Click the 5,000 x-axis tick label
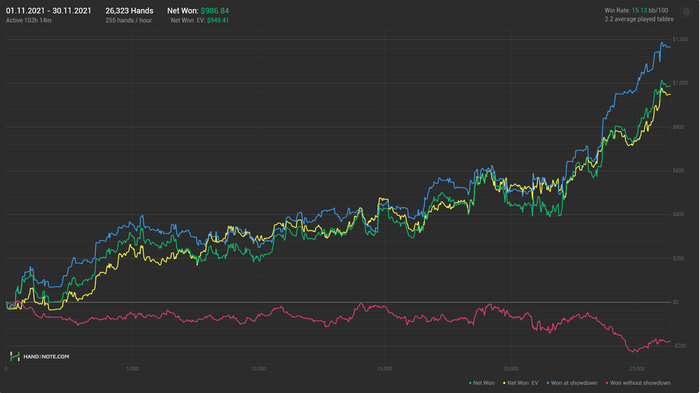The width and height of the screenshot is (700, 393). pos(132,369)
